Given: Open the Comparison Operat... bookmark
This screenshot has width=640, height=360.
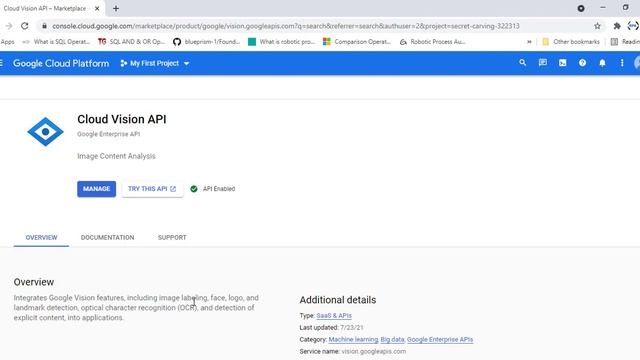Looking at the screenshot, I should [356, 42].
